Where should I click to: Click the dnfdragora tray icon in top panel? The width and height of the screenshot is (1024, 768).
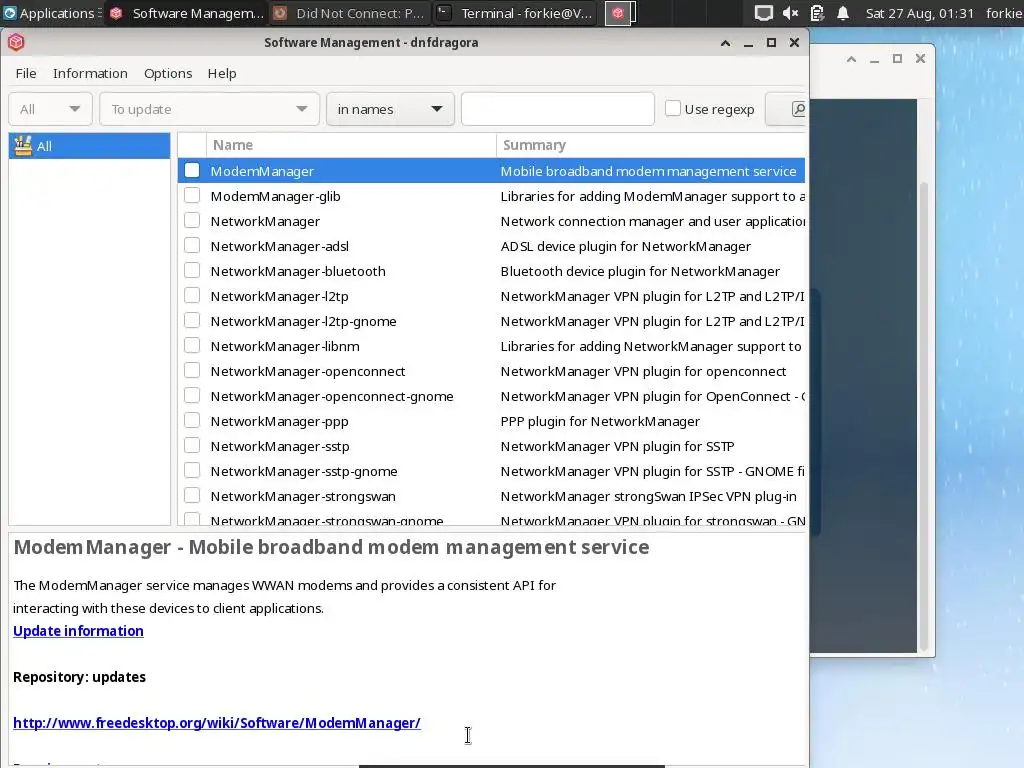[618, 13]
